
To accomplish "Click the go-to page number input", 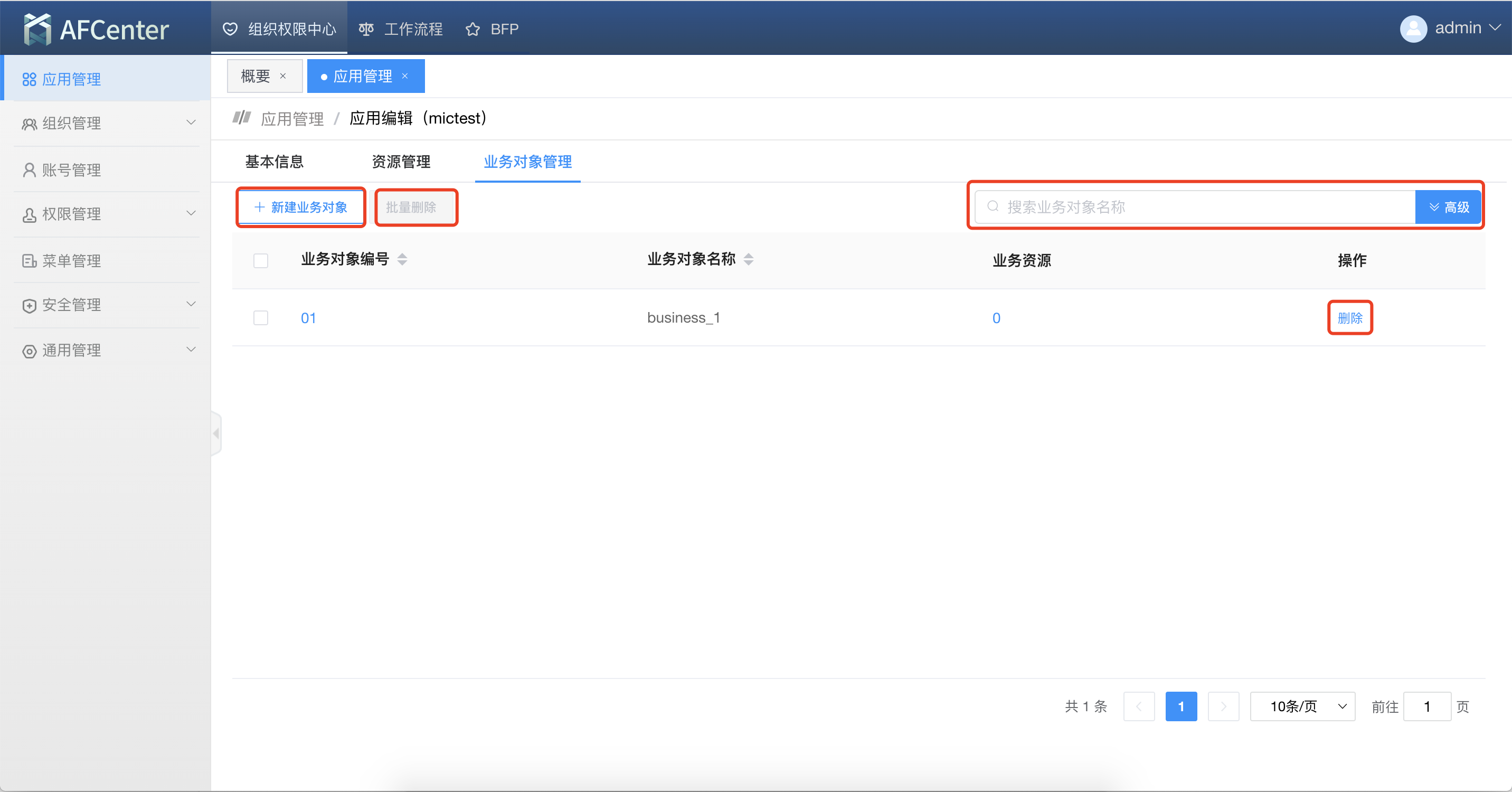I will 1427,706.
